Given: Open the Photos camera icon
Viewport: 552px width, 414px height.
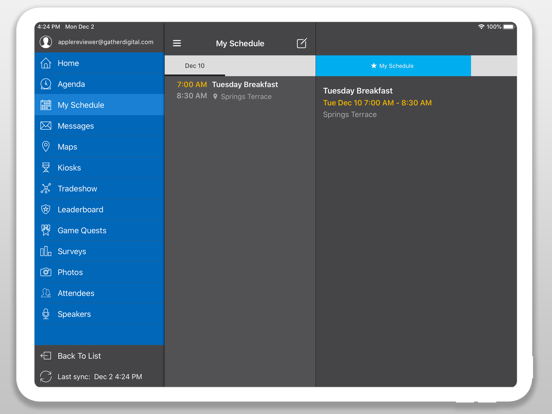Looking at the screenshot, I should (x=46, y=272).
